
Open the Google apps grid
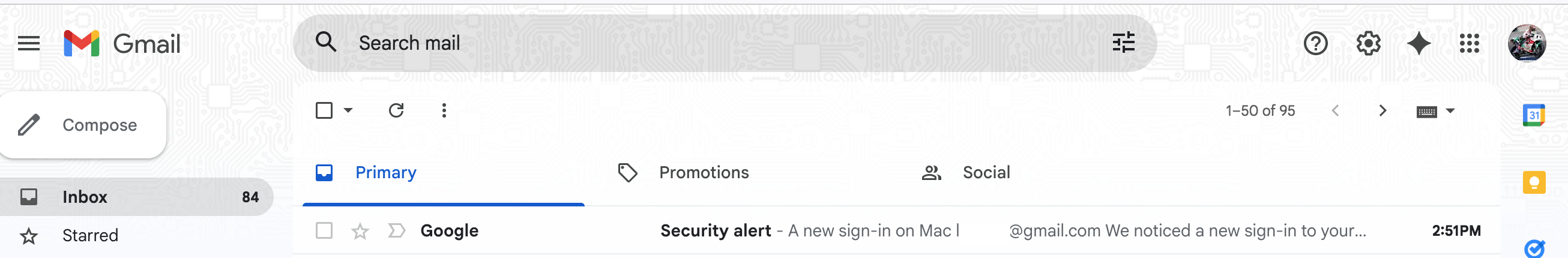(x=1470, y=43)
